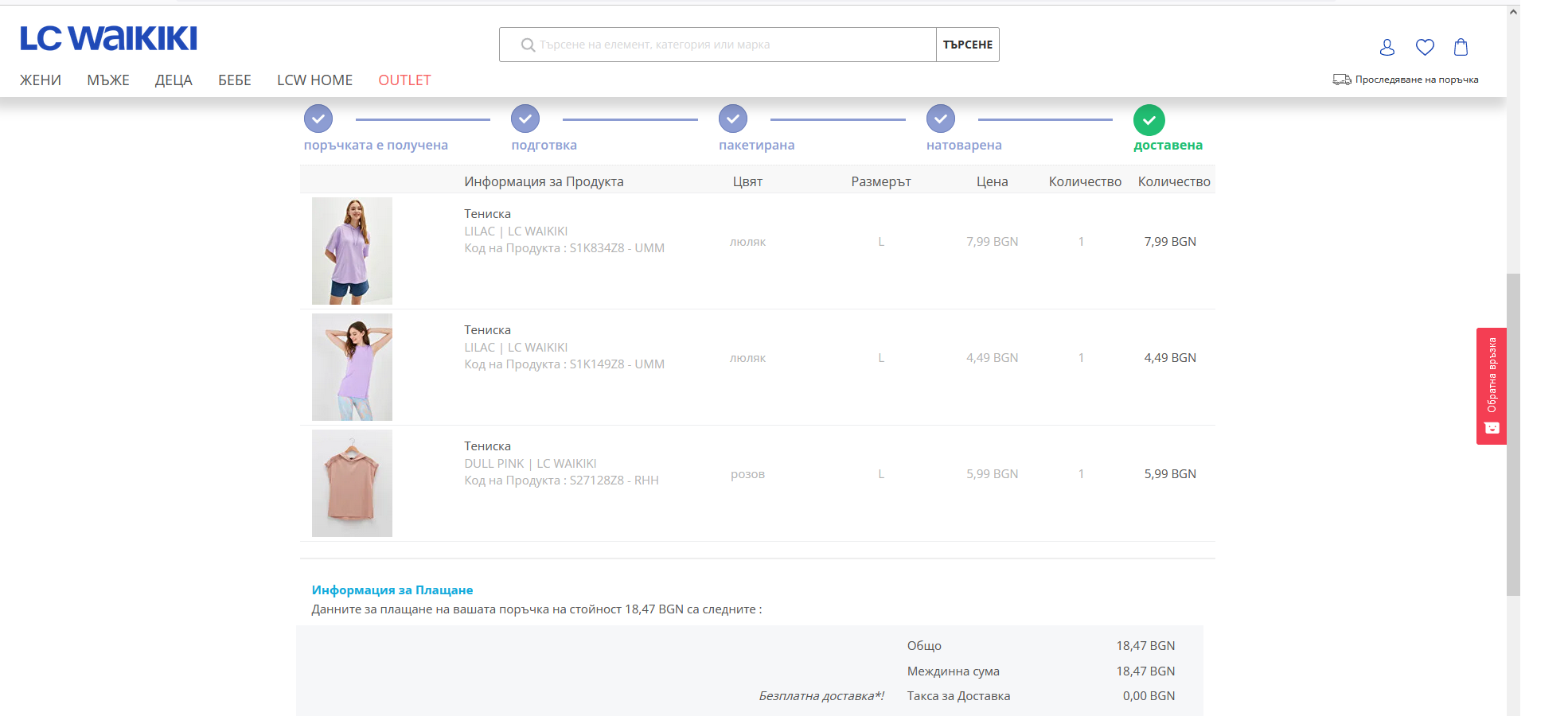Screen dimensions: 1568x716
Task: Click the LC Waikiki logo
Action: [108, 38]
